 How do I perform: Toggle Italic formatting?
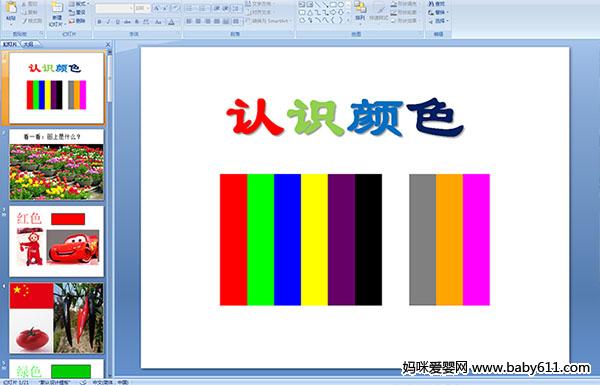pos(108,22)
